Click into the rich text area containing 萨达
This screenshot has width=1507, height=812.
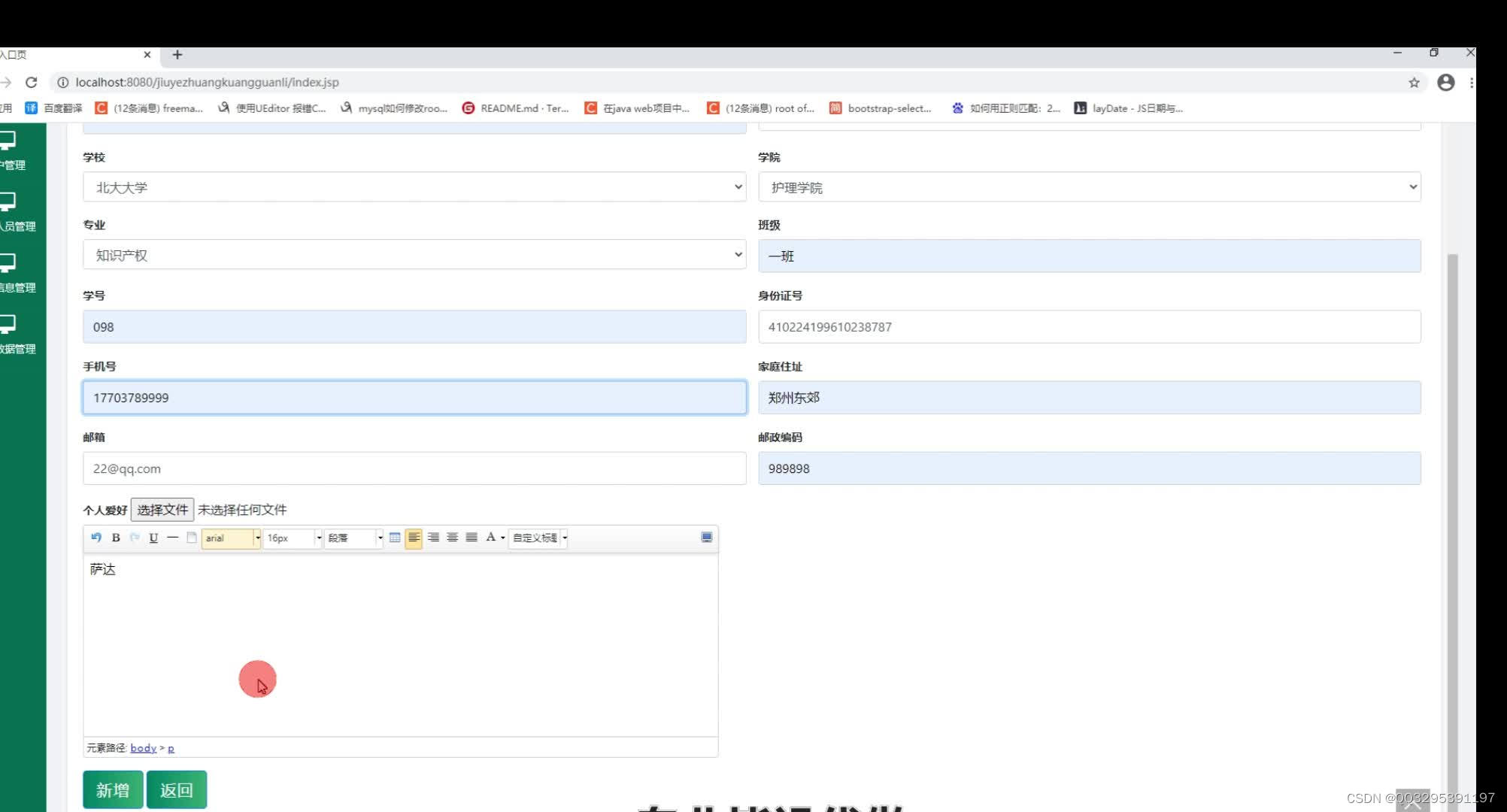(x=401, y=644)
